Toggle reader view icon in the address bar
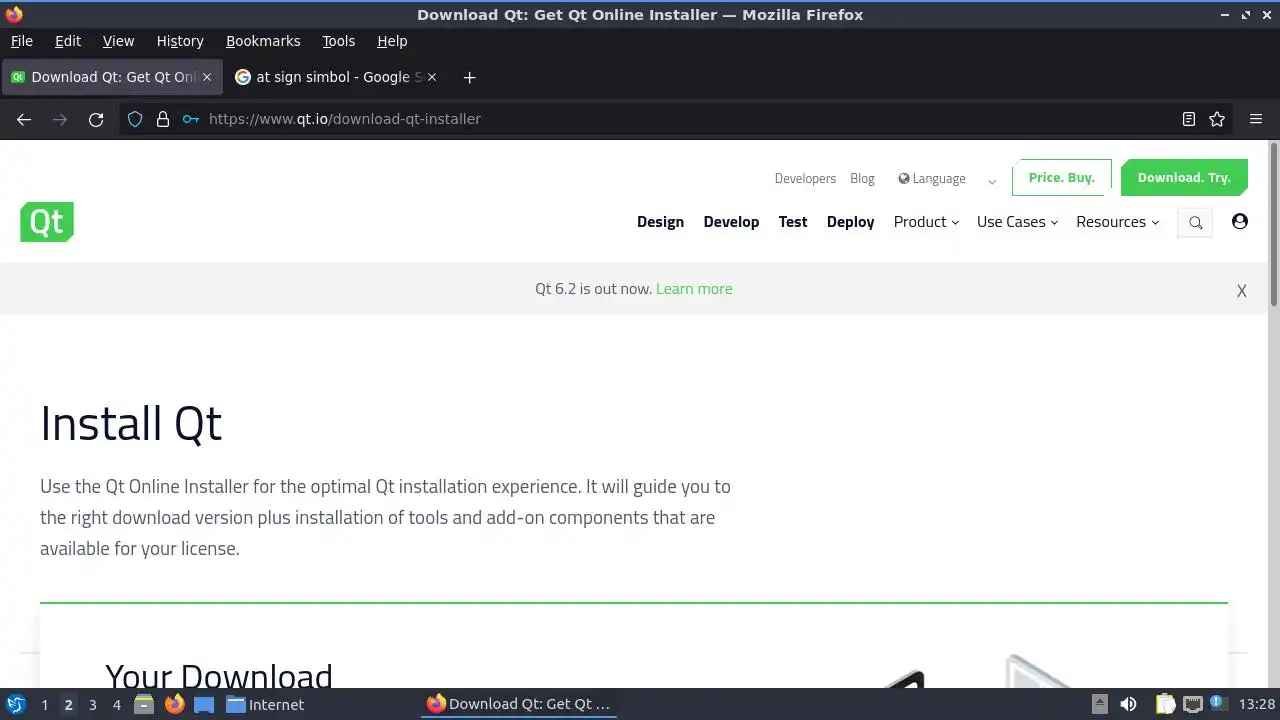The height and width of the screenshot is (720, 1280). [1189, 119]
